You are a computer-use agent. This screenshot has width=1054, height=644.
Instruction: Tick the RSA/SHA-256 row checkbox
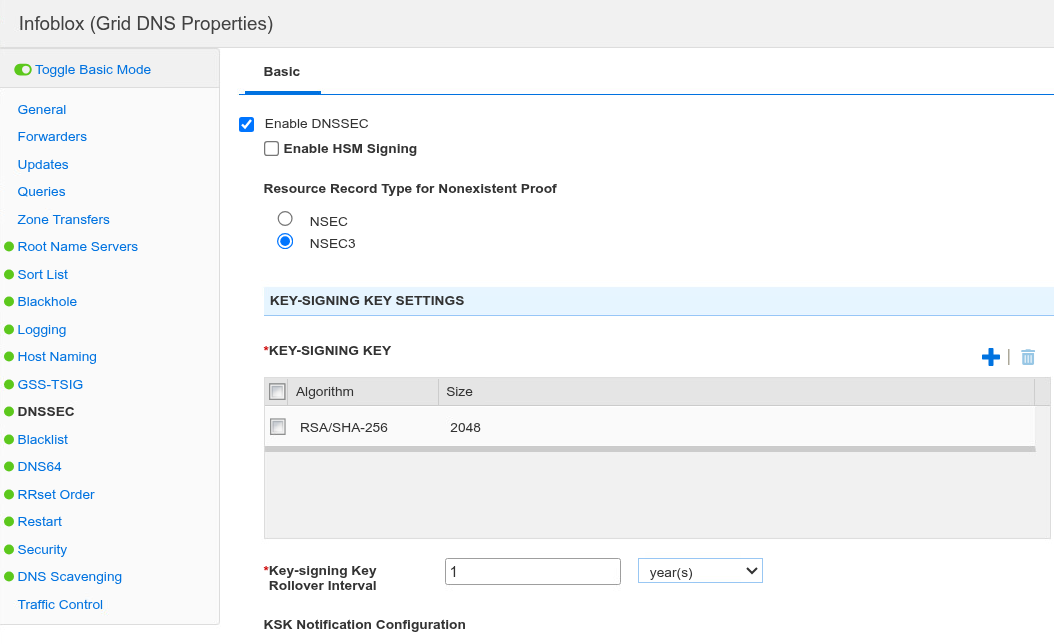(278, 427)
